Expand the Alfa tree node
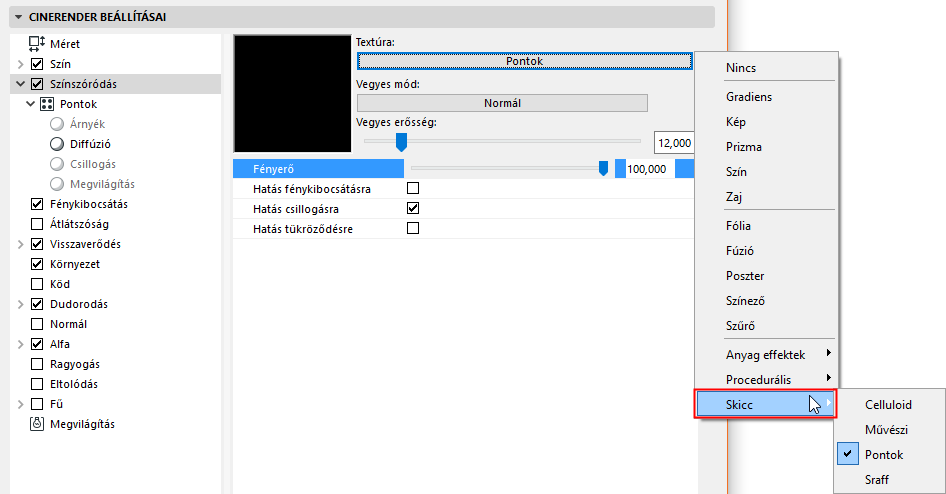The height and width of the screenshot is (494, 946). tap(21, 344)
